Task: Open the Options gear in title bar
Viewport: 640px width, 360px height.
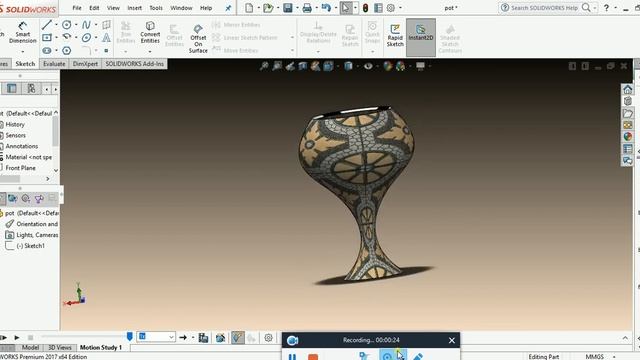Action: pos(391,8)
